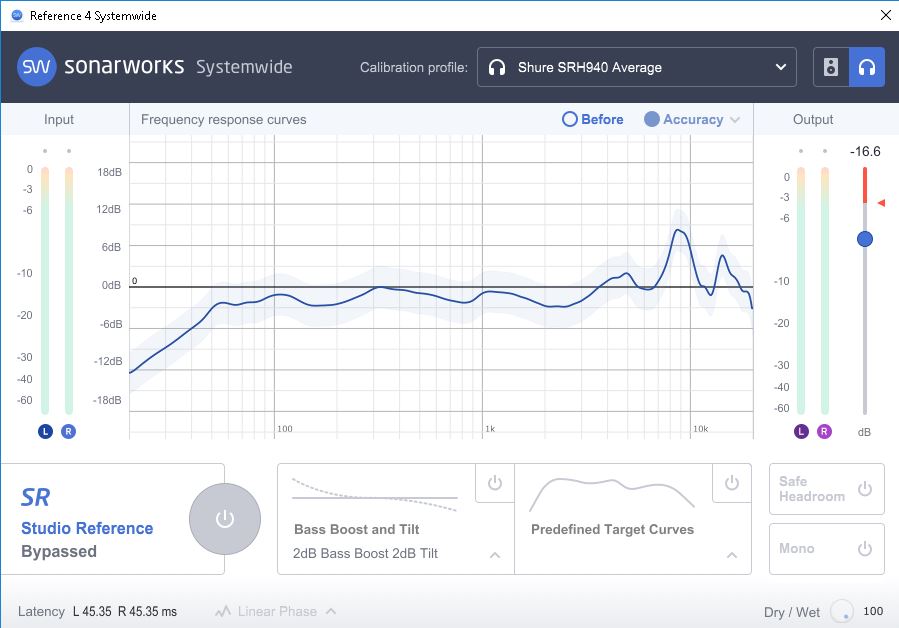This screenshot has width=899, height=628.
Task: Click the Linear Phase label
Action: 277,611
